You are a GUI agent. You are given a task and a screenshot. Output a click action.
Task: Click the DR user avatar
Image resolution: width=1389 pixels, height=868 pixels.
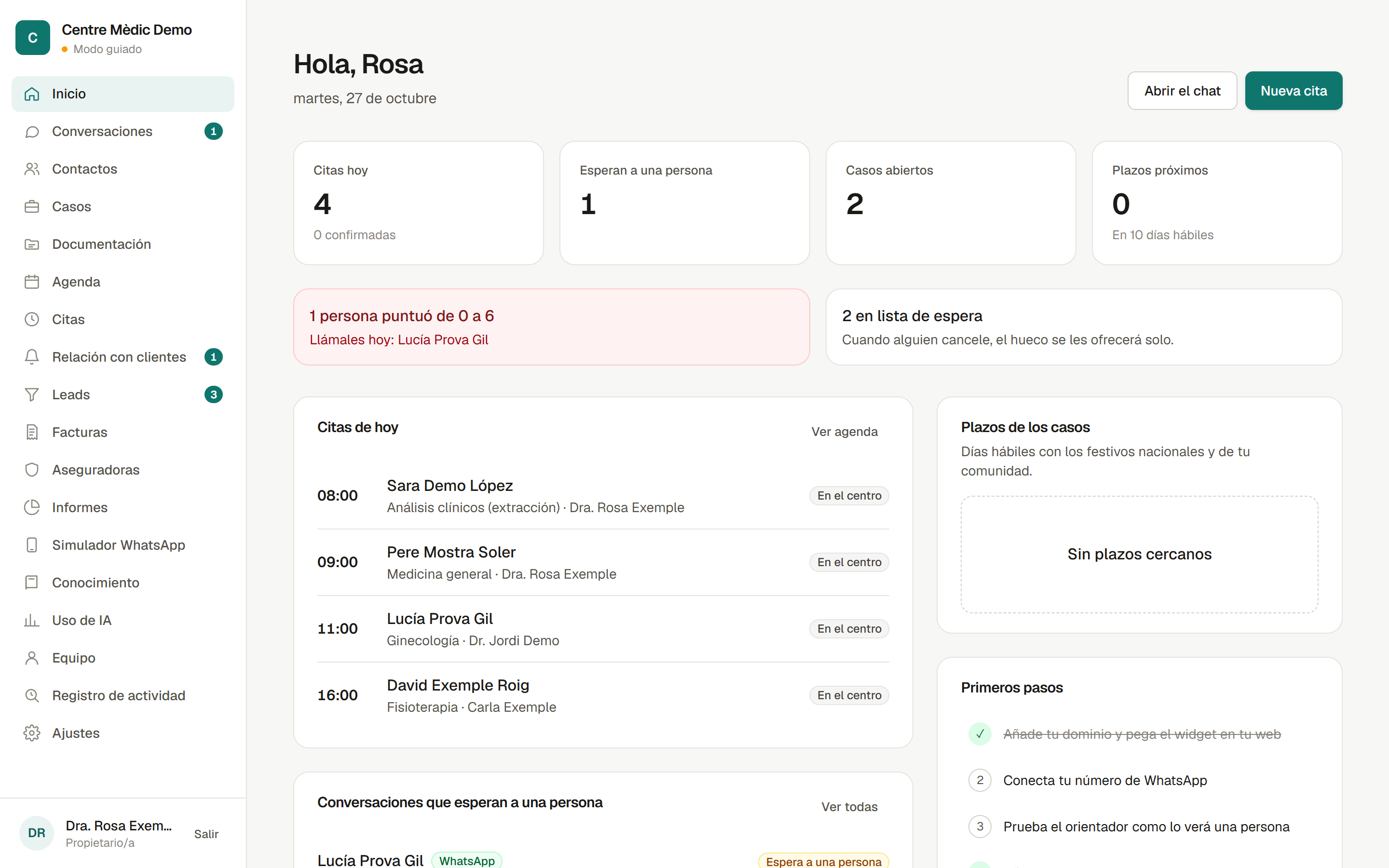[x=37, y=833]
